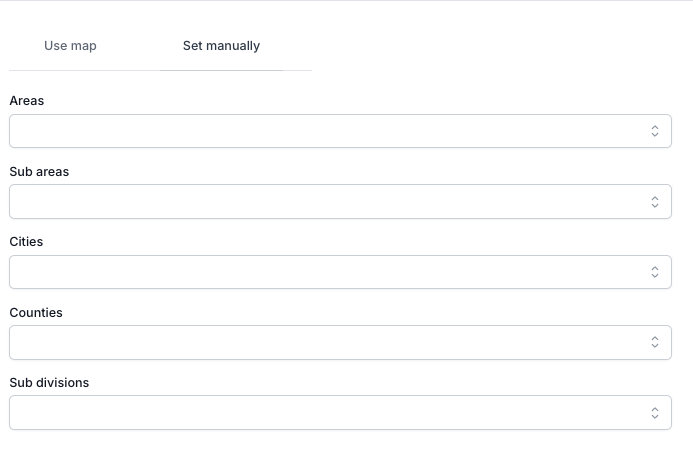This screenshot has width=693, height=463.
Task: Switch to the Use map tab
Action: 70,46
